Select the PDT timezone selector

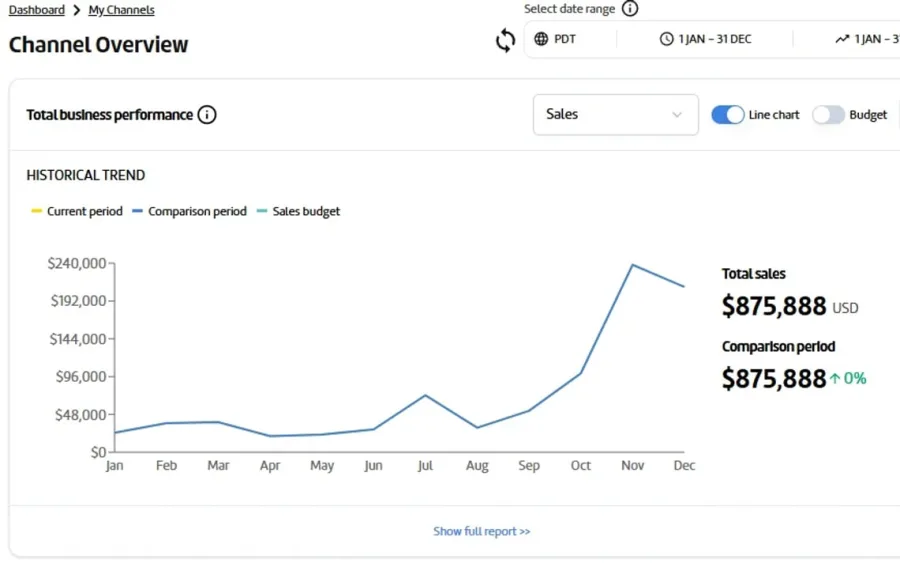point(555,39)
